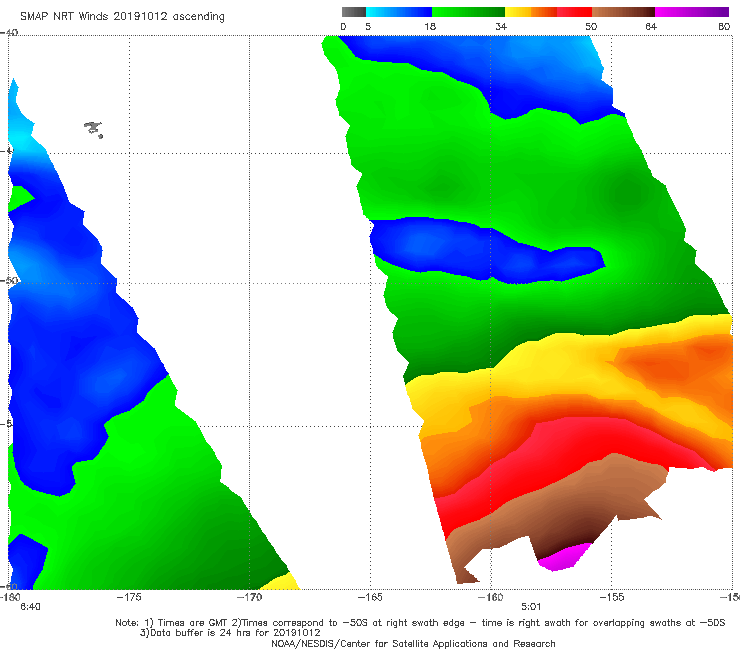Click the 6:40 swath time label
This screenshot has height=650, width=740.
point(30,607)
